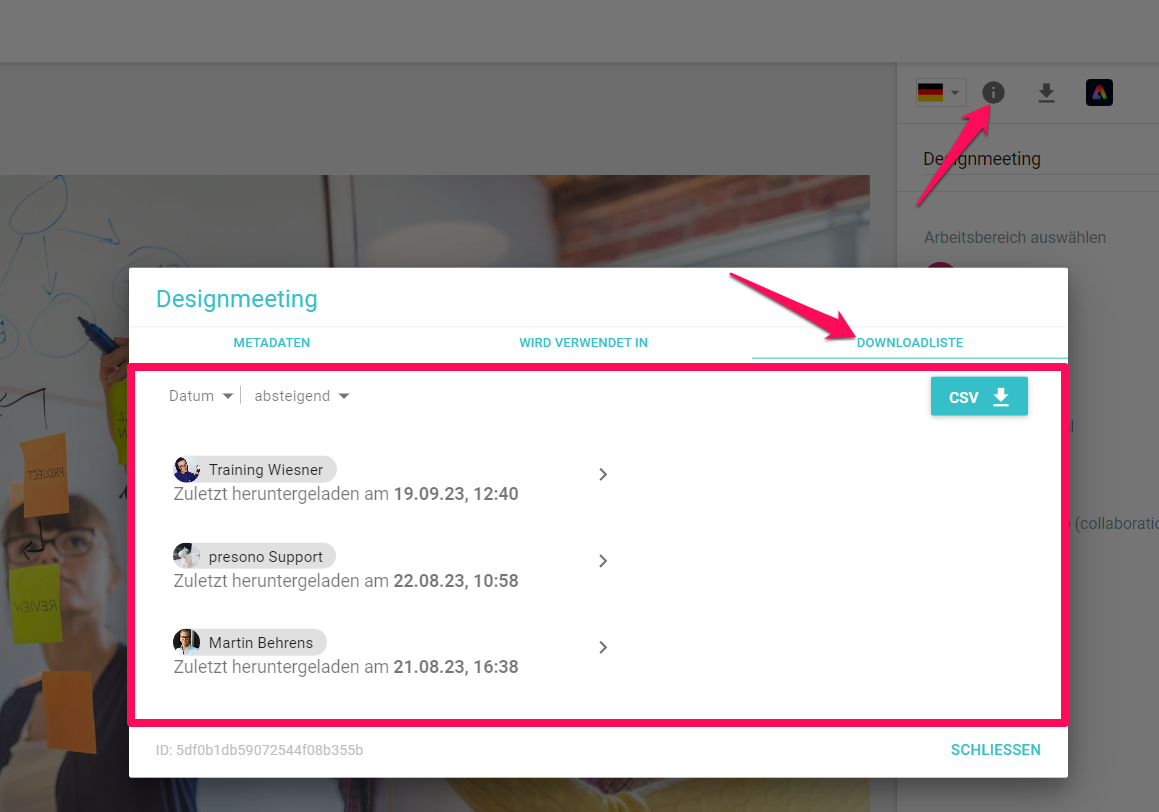1159x812 pixels.
Task: Click Training Wiesner's avatar picture
Action: (x=187, y=470)
